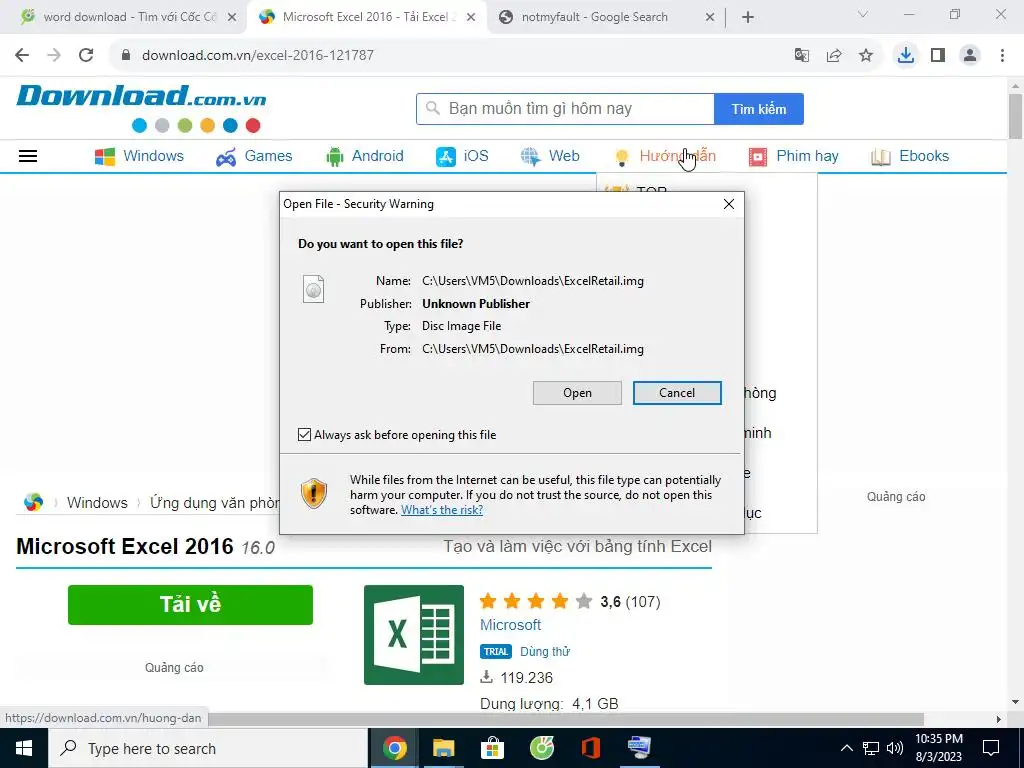Click the network tray icon
Viewport: 1024px width, 768px height.
coord(871,748)
